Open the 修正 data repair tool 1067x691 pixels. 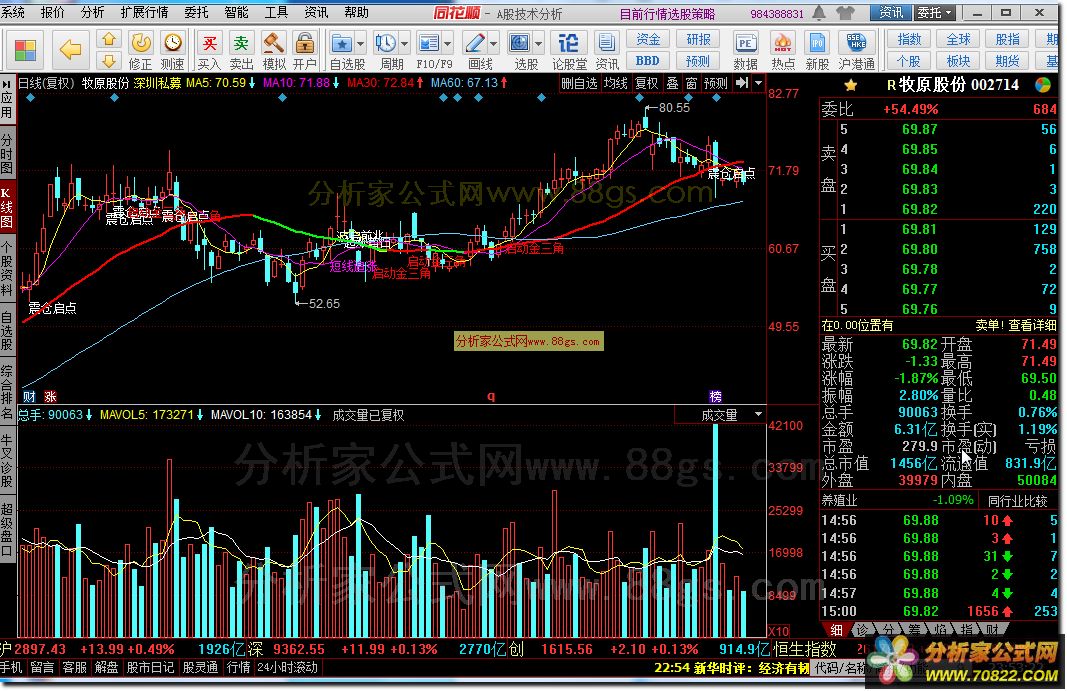coord(141,52)
